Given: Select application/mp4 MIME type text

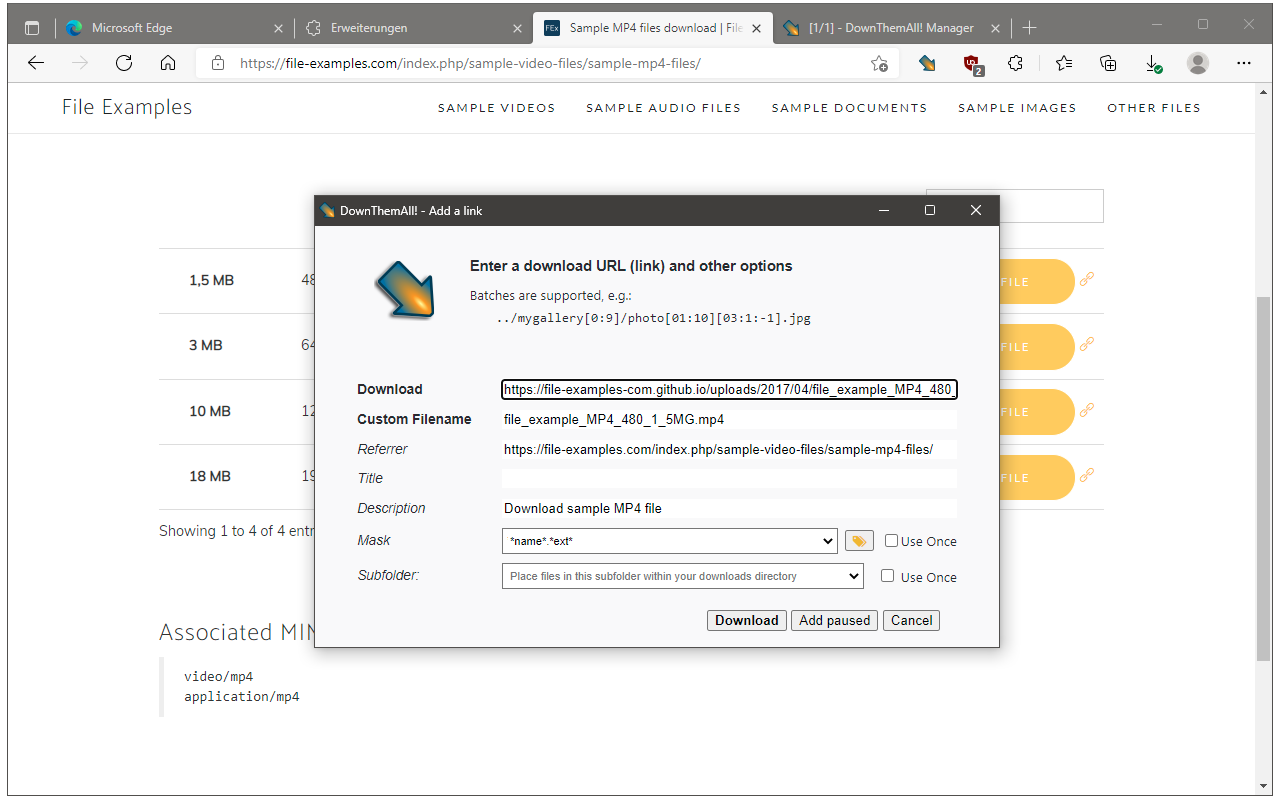Looking at the screenshot, I should click(x=241, y=696).
